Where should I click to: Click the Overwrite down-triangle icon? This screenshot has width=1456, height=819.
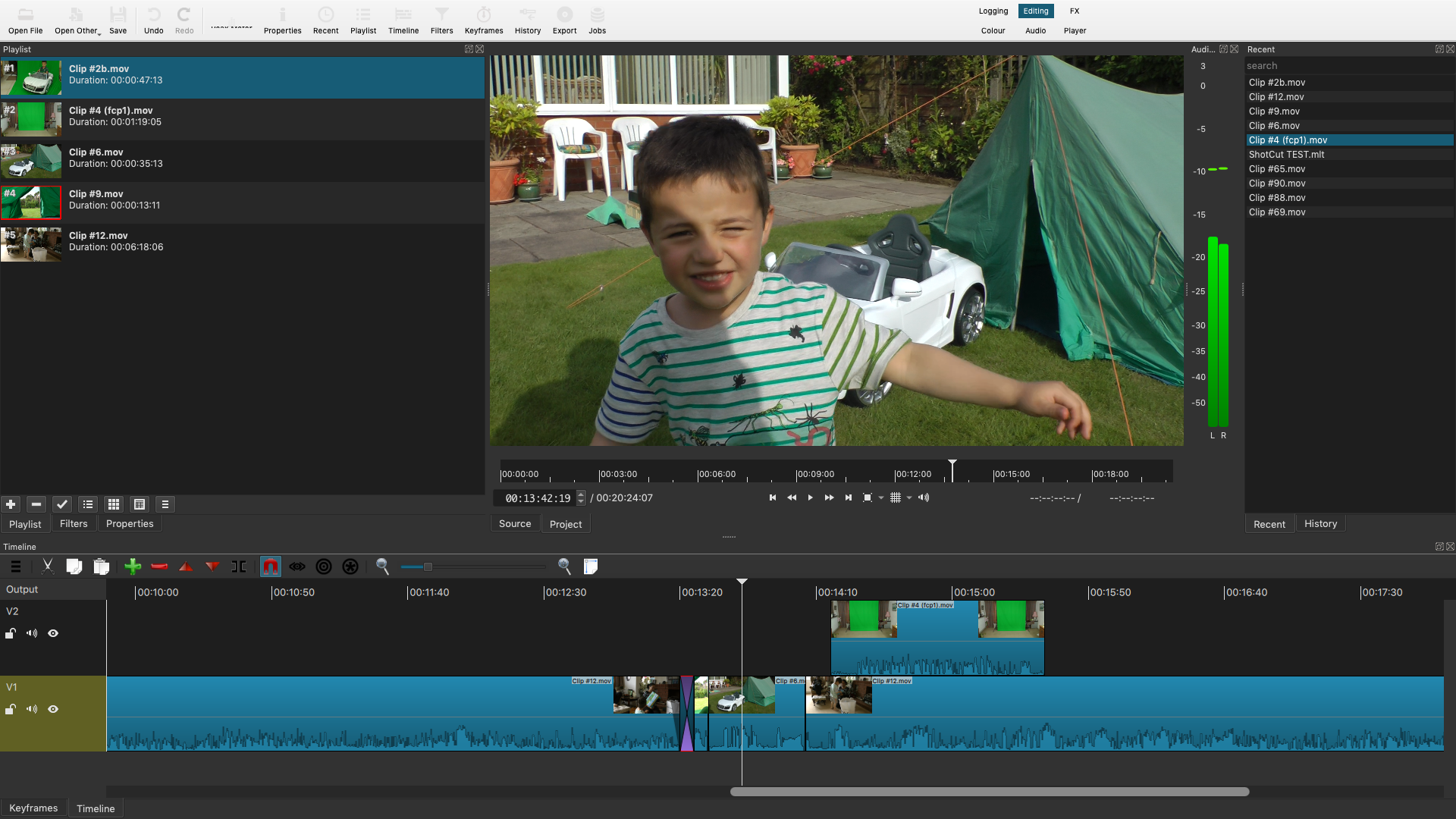click(212, 566)
